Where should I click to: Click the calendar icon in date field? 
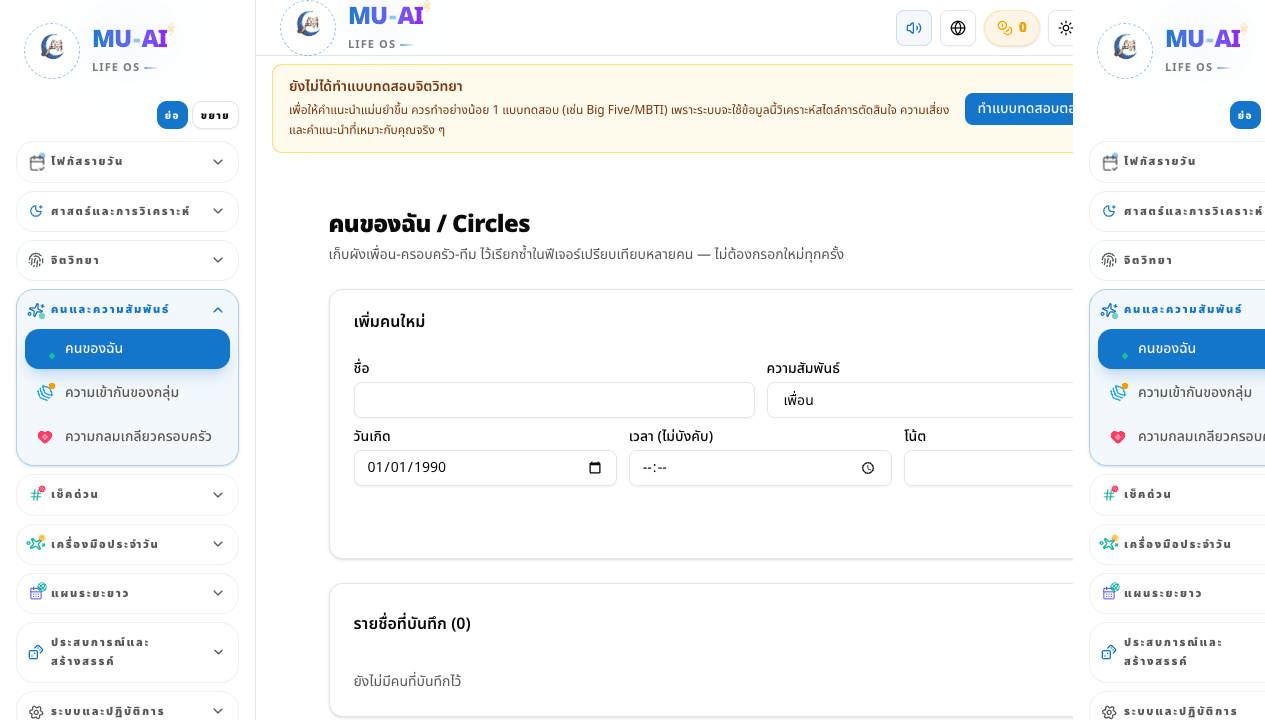pos(595,467)
